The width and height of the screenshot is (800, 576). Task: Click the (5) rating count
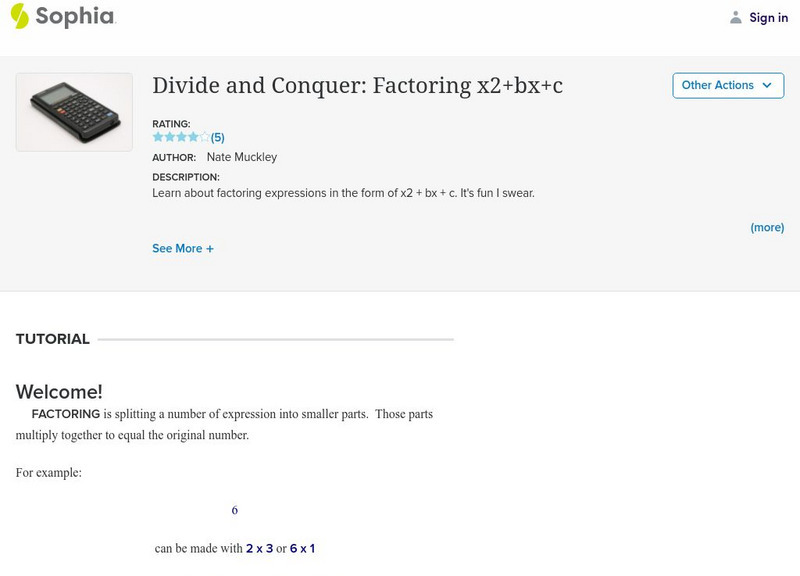218,138
